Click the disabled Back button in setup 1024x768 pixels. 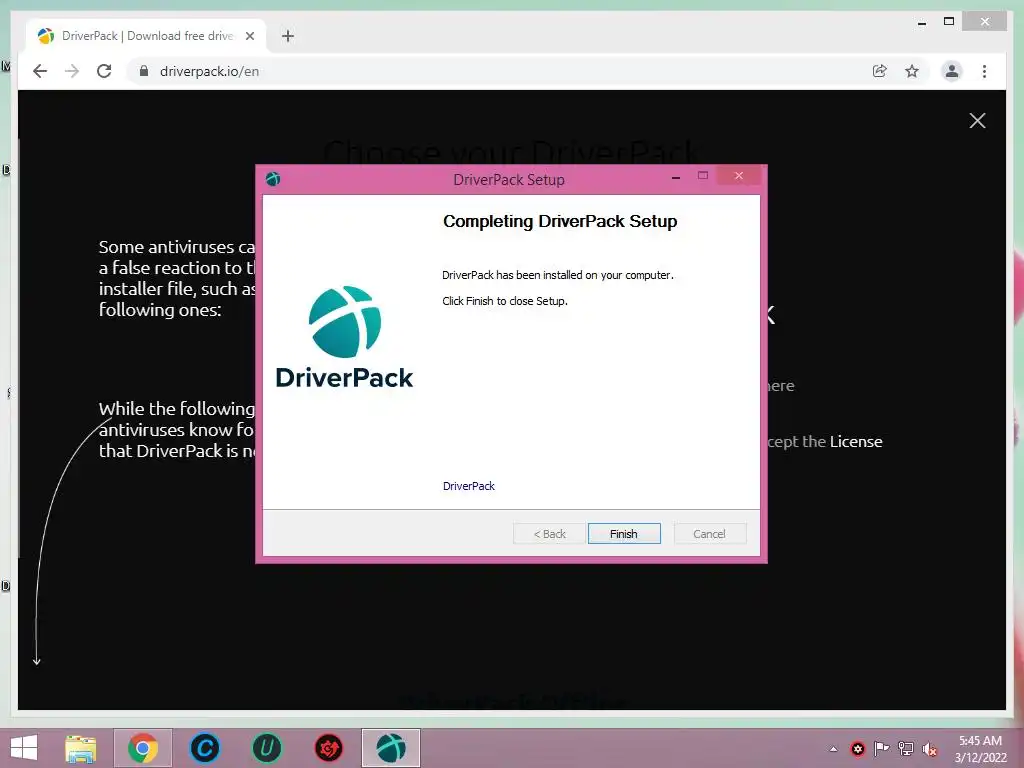point(549,534)
